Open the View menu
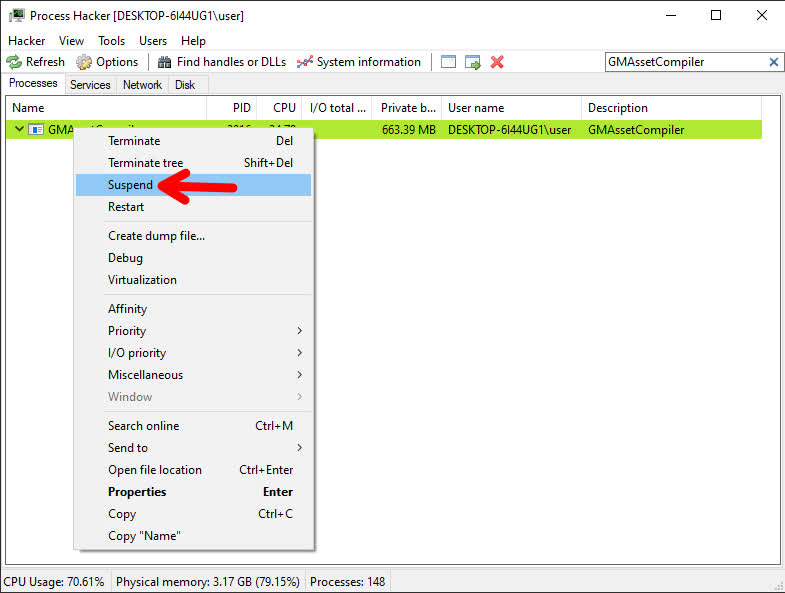Screen dimensions: 785x593 click(x=71, y=41)
